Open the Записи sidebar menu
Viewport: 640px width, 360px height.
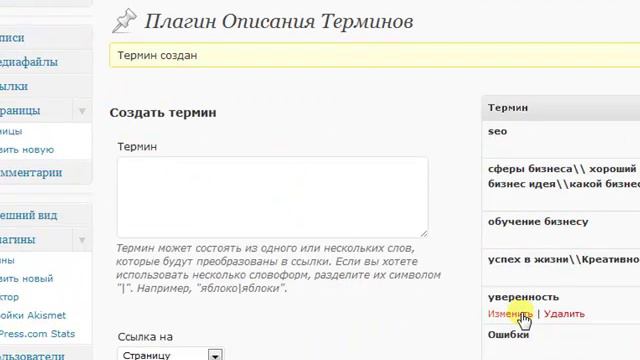[12, 38]
